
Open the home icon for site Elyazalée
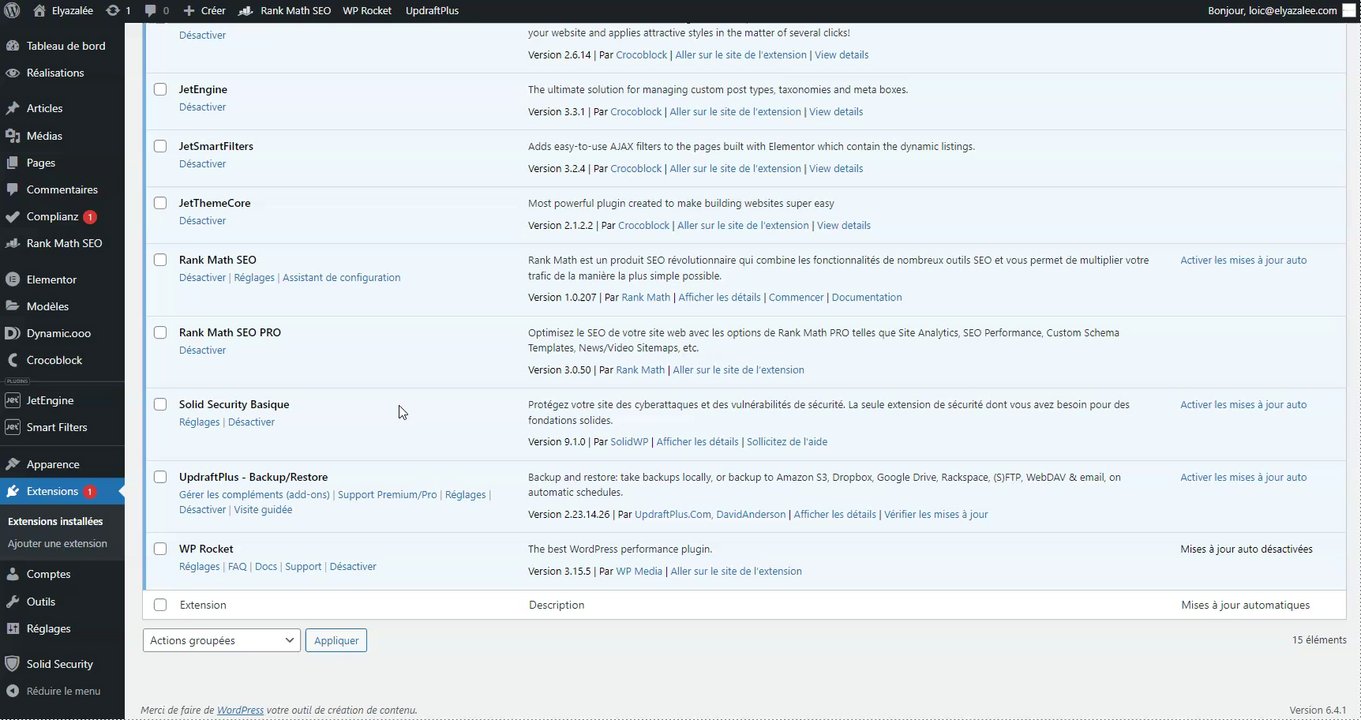click(x=39, y=10)
